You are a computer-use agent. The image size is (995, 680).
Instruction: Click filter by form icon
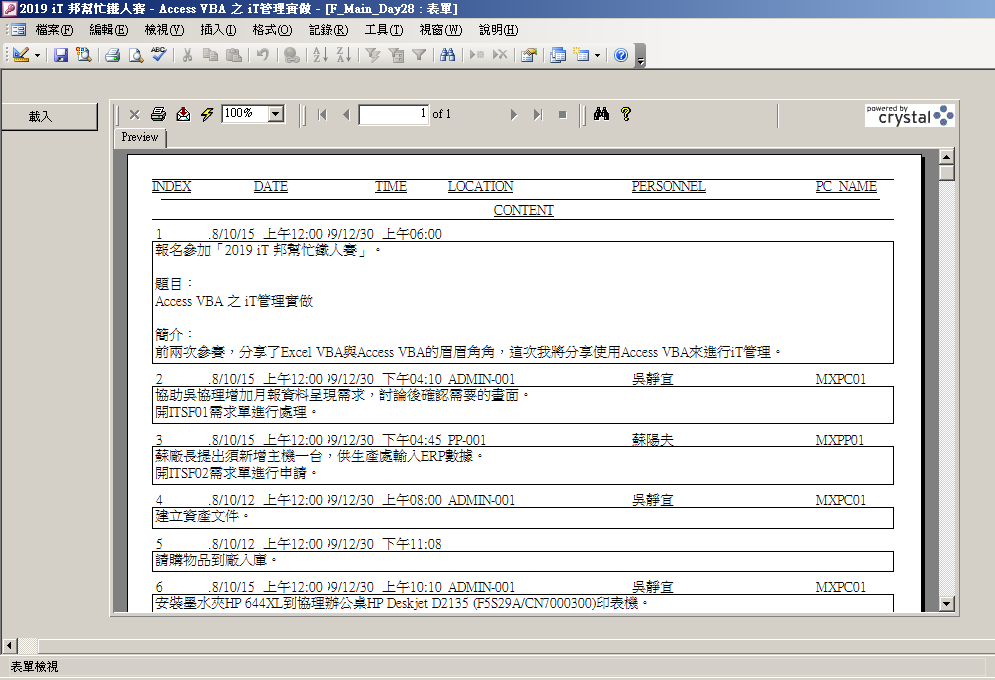pos(396,55)
